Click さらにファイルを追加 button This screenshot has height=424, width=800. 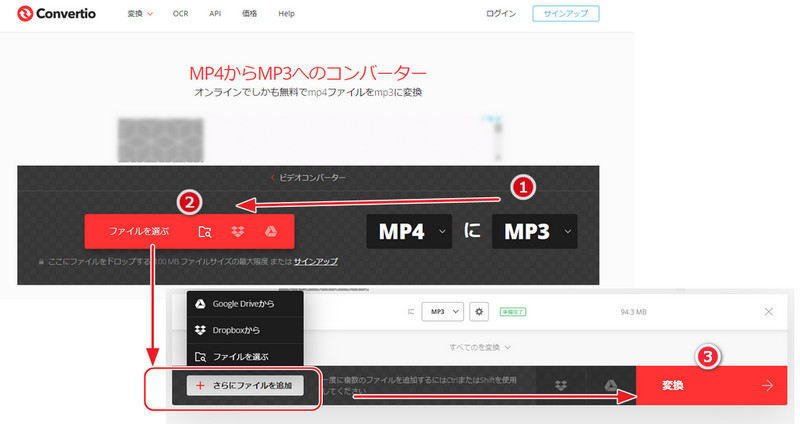pos(245,385)
